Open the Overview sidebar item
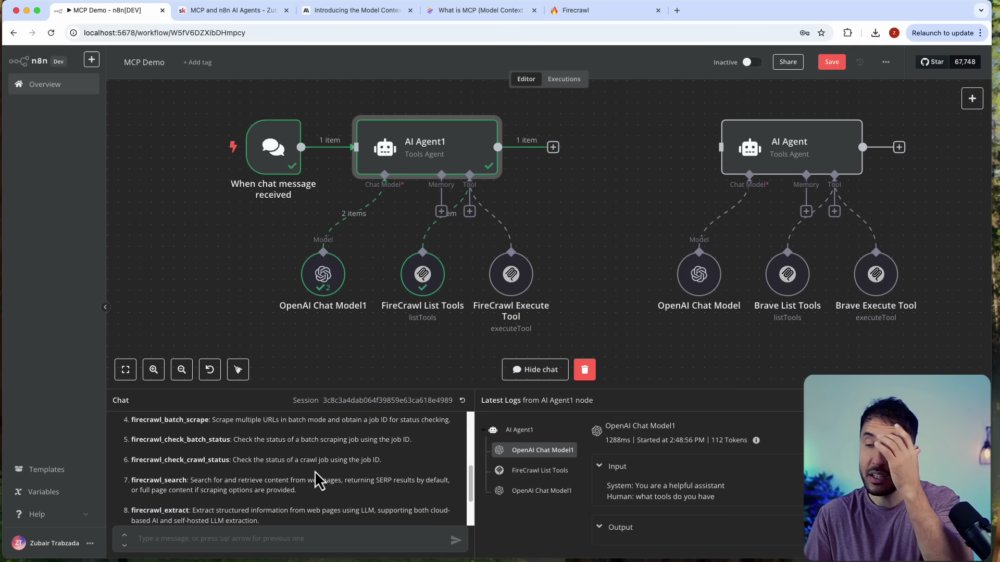1000x562 pixels. [54, 84]
